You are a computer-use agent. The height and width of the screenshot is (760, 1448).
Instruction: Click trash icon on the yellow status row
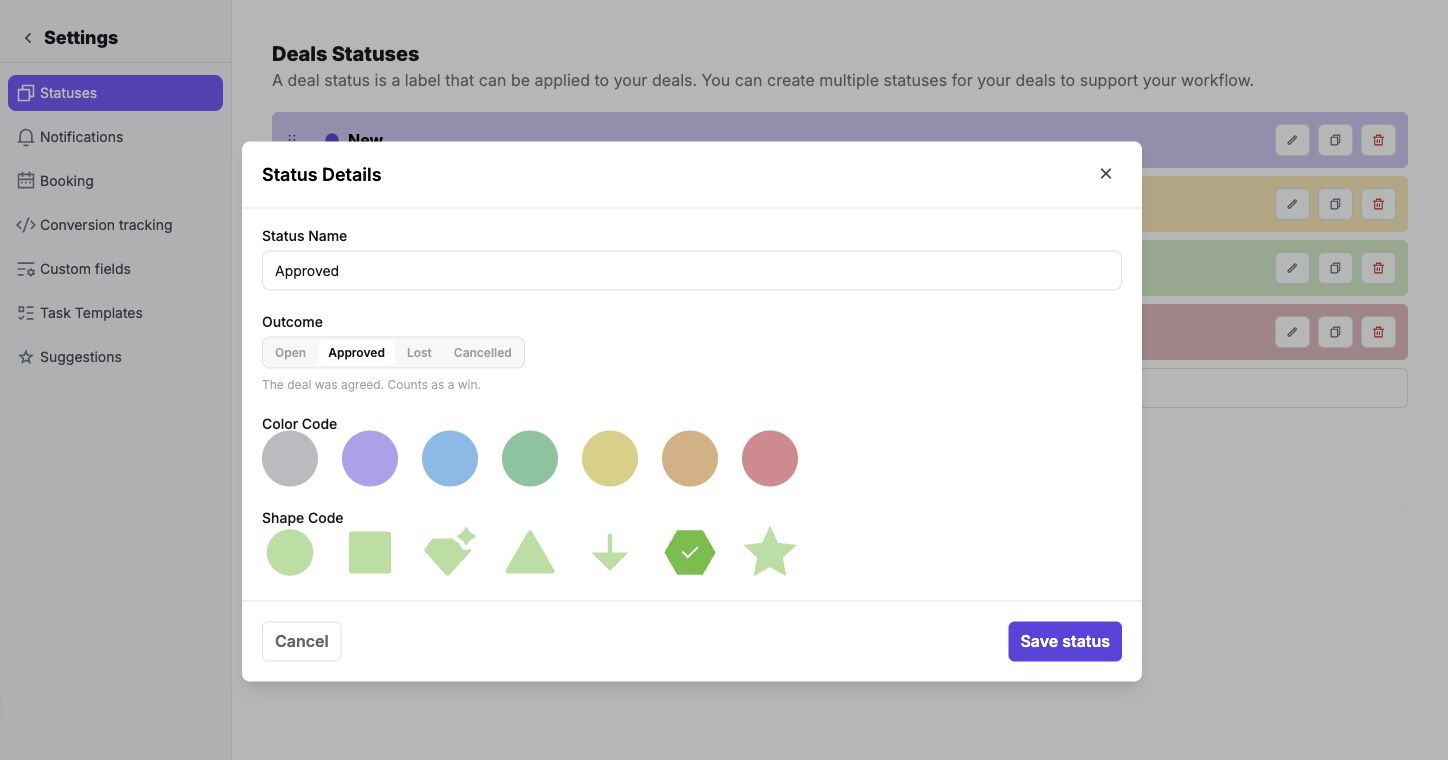tap(1378, 204)
